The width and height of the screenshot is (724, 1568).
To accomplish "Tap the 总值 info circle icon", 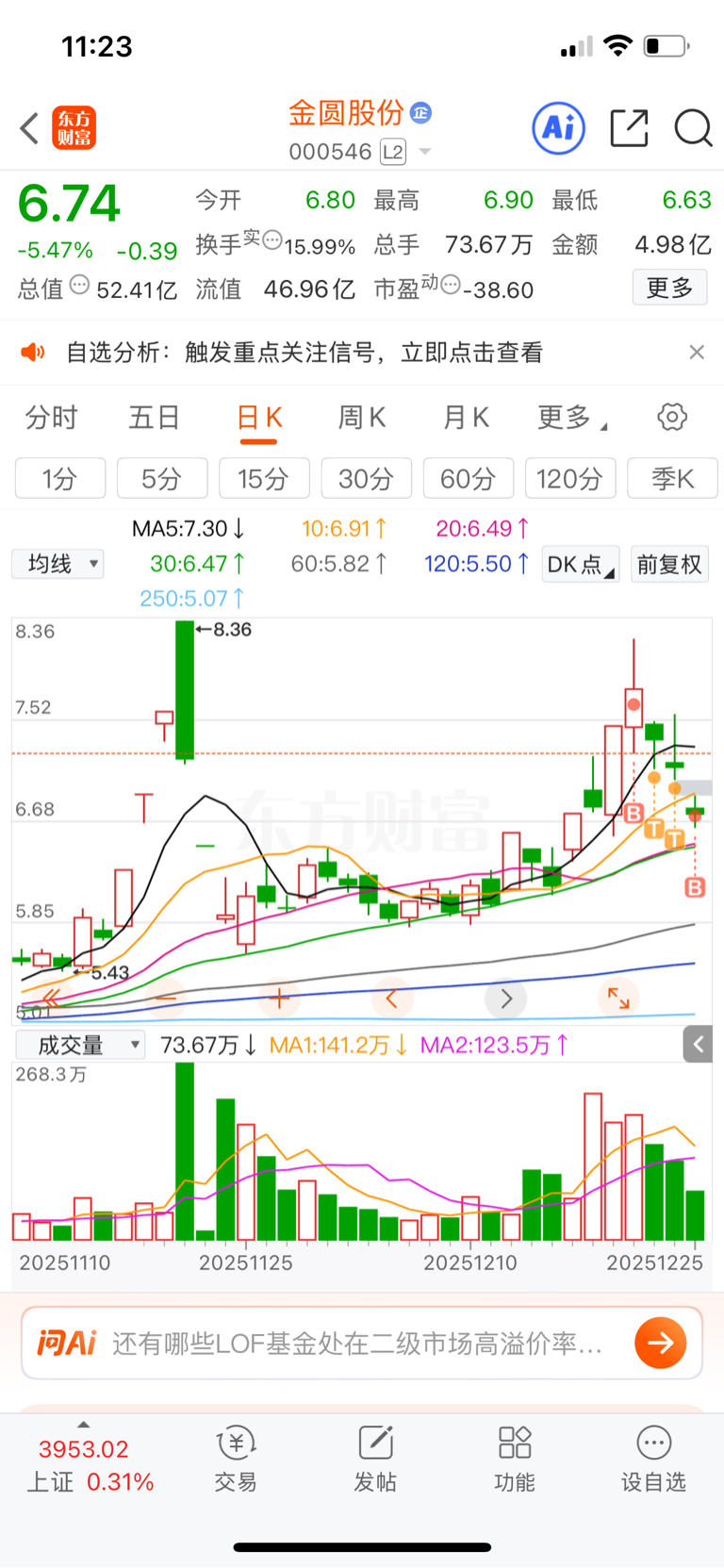I will click(x=79, y=284).
